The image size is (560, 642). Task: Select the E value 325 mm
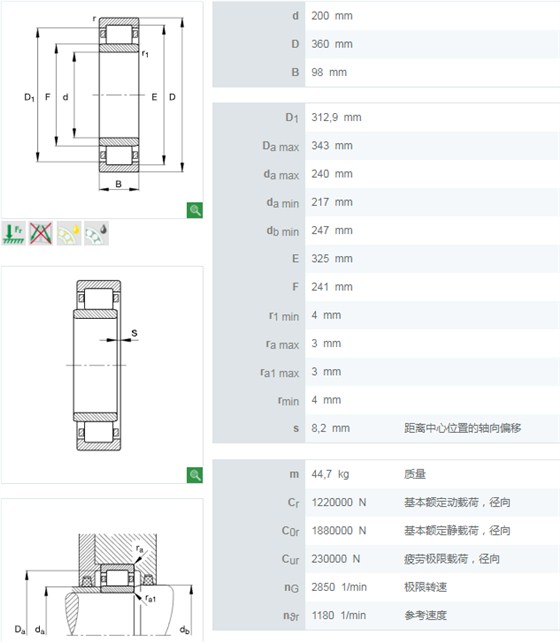coord(332,259)
